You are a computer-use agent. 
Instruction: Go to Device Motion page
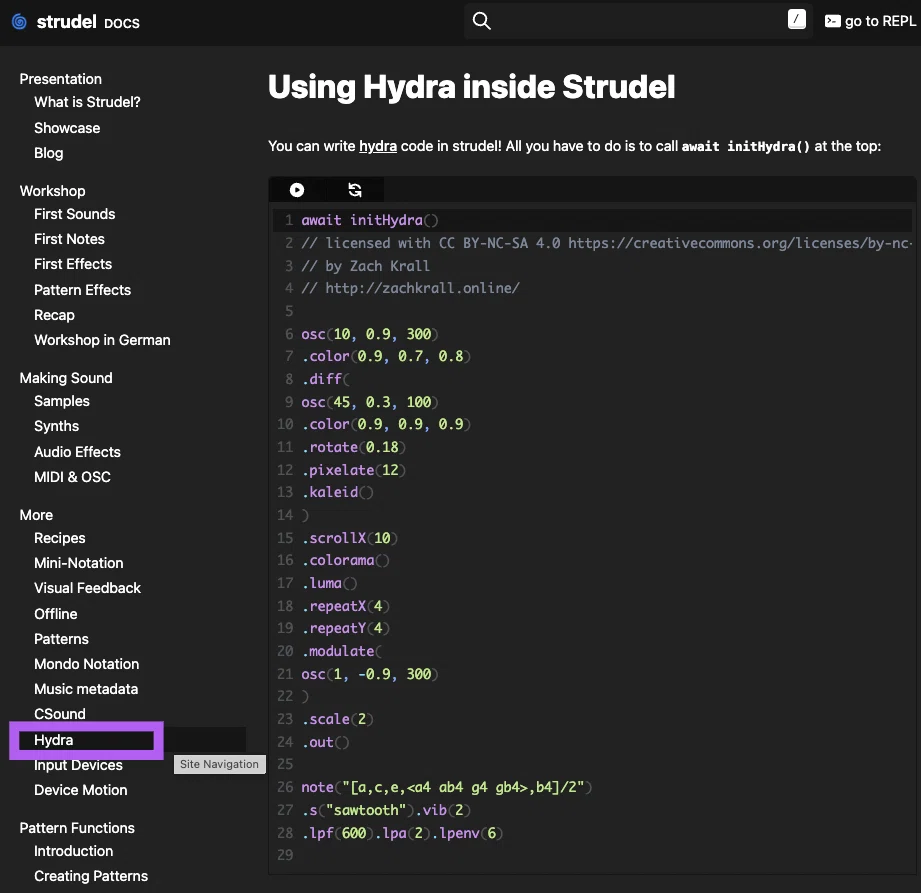(80, 790)
